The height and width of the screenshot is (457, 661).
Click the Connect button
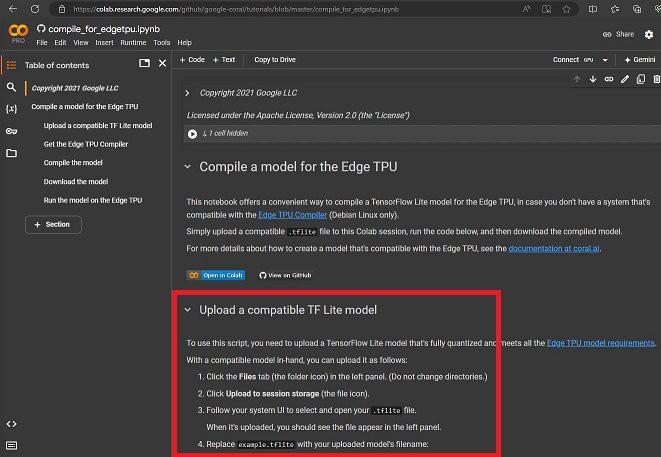pos(566,60)
